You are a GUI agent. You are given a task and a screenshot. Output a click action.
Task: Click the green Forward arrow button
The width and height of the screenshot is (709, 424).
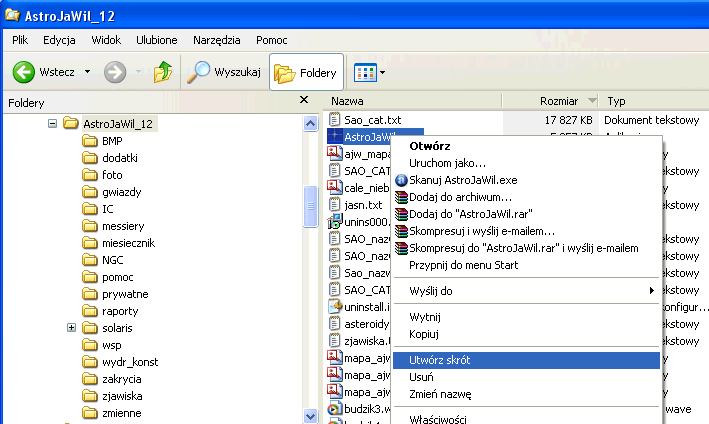pyautogui.click(x=115, y=72)
